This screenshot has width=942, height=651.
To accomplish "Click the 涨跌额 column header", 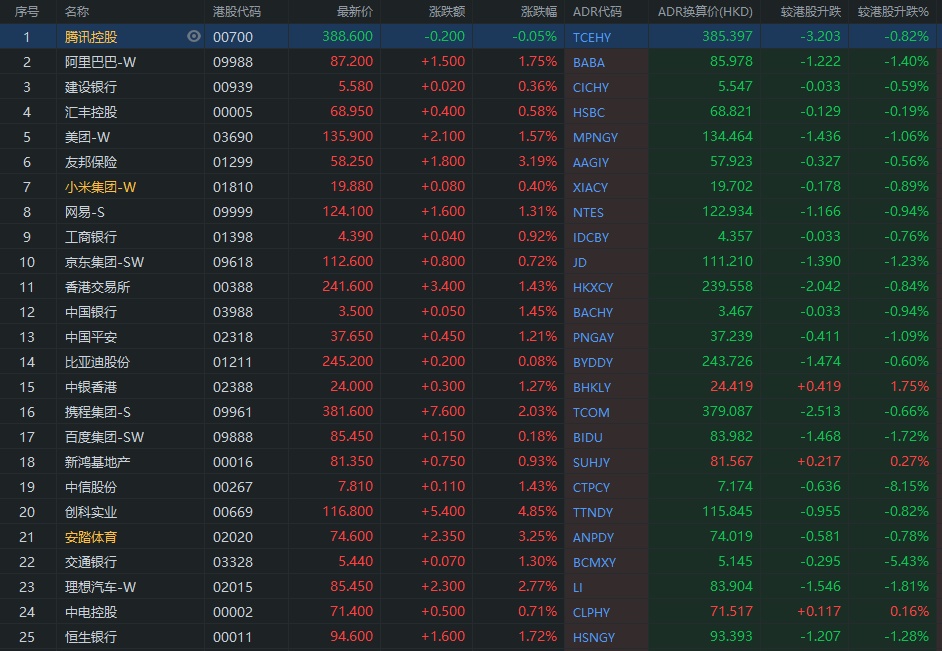I will point(446,12).
